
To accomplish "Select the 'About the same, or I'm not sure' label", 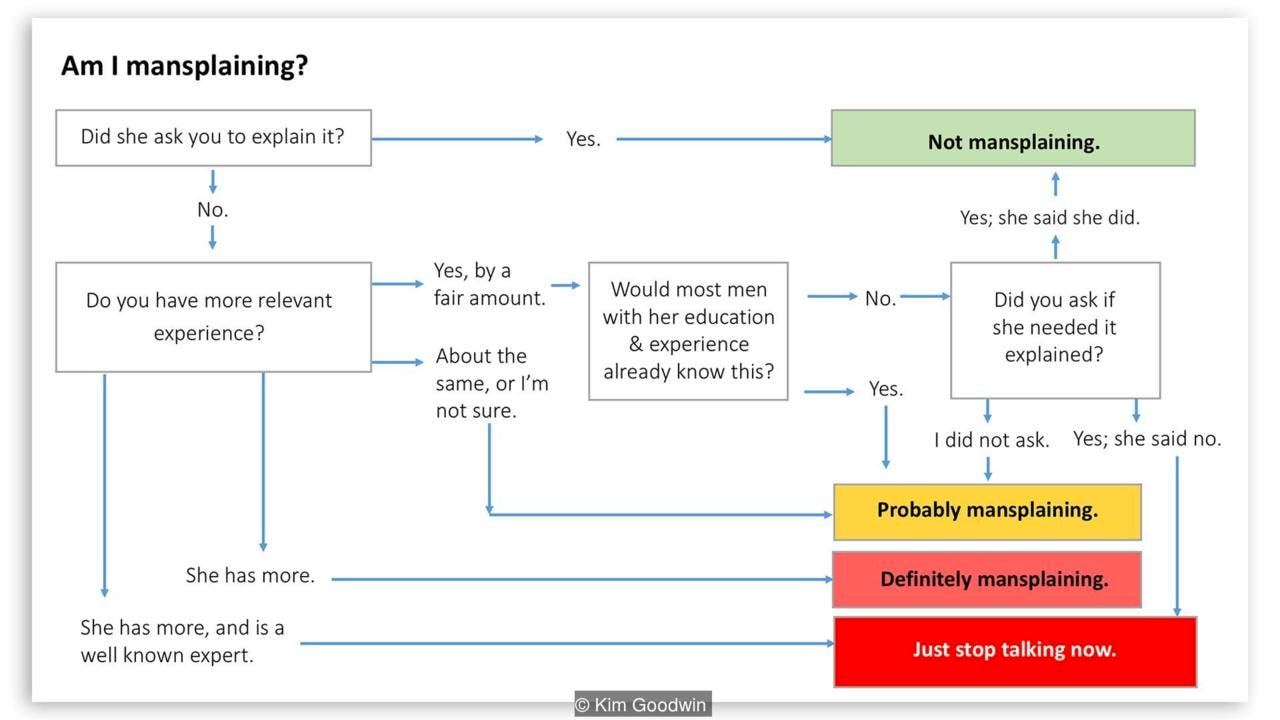I will tap(491, 383).
